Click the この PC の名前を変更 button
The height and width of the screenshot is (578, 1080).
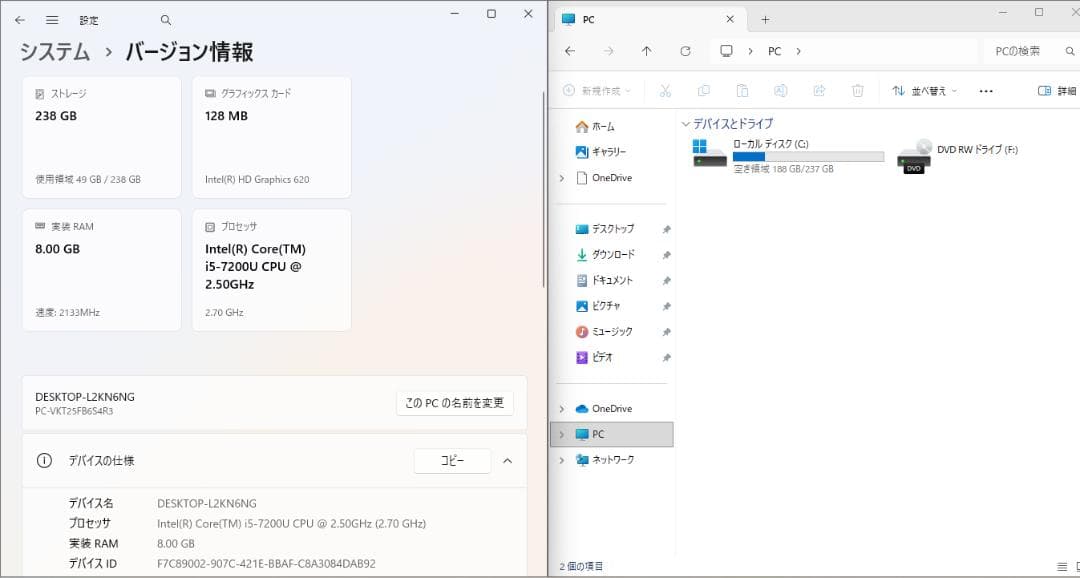(x=455, y=402)
